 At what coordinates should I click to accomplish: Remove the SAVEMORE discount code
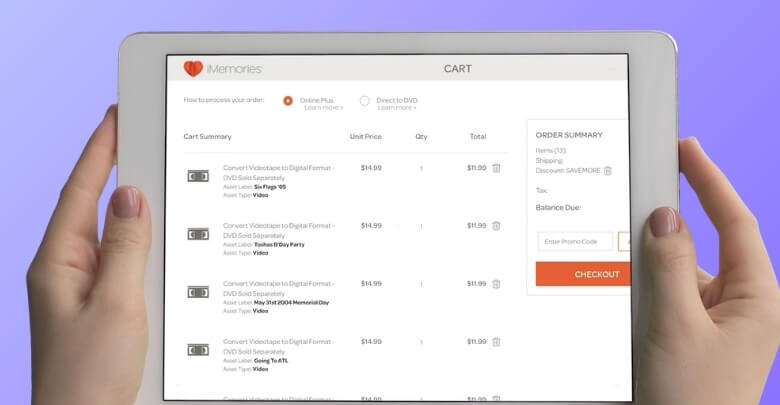coord(607,171)
